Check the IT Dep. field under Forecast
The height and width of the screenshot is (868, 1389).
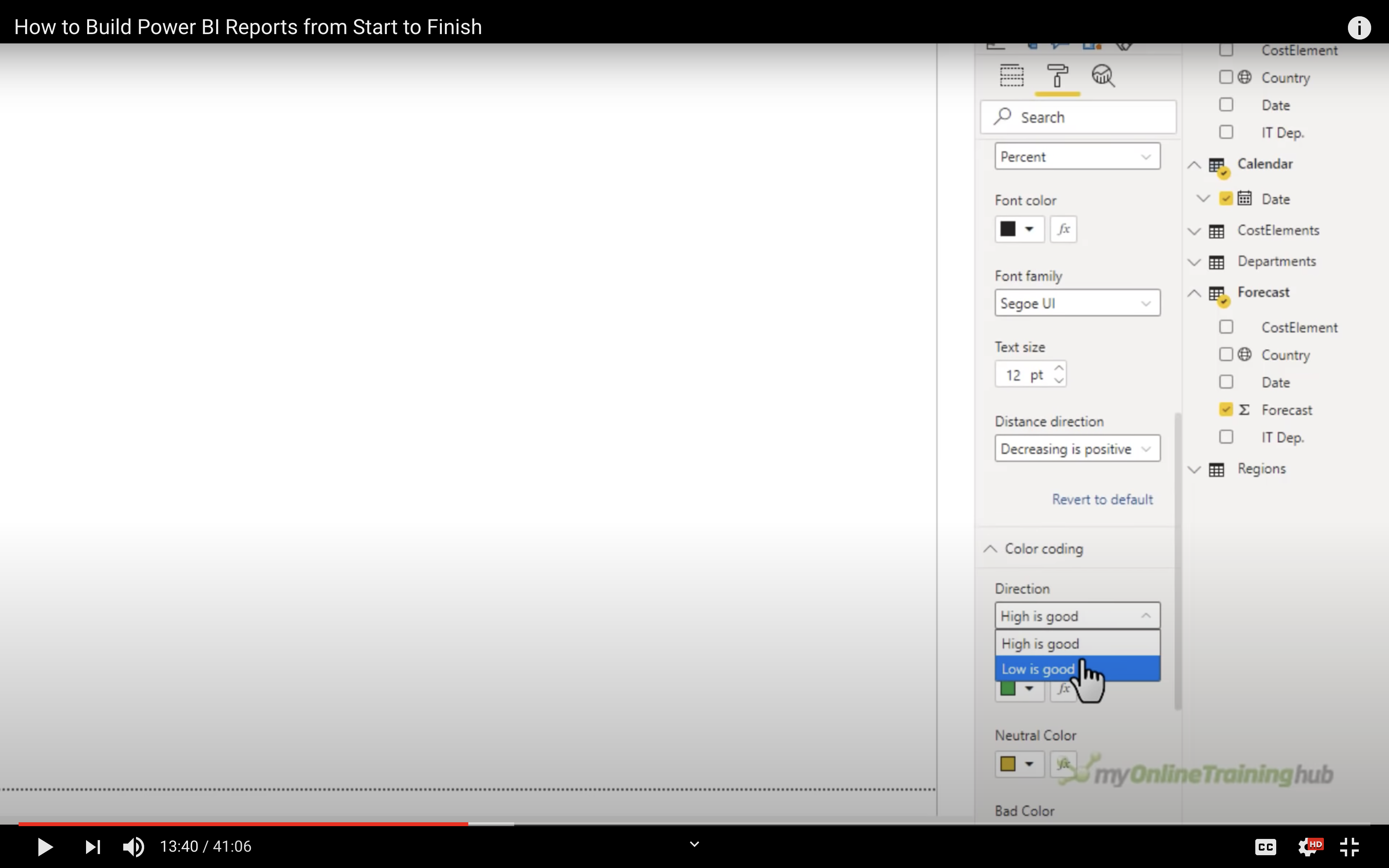(x=1226, y=437)
